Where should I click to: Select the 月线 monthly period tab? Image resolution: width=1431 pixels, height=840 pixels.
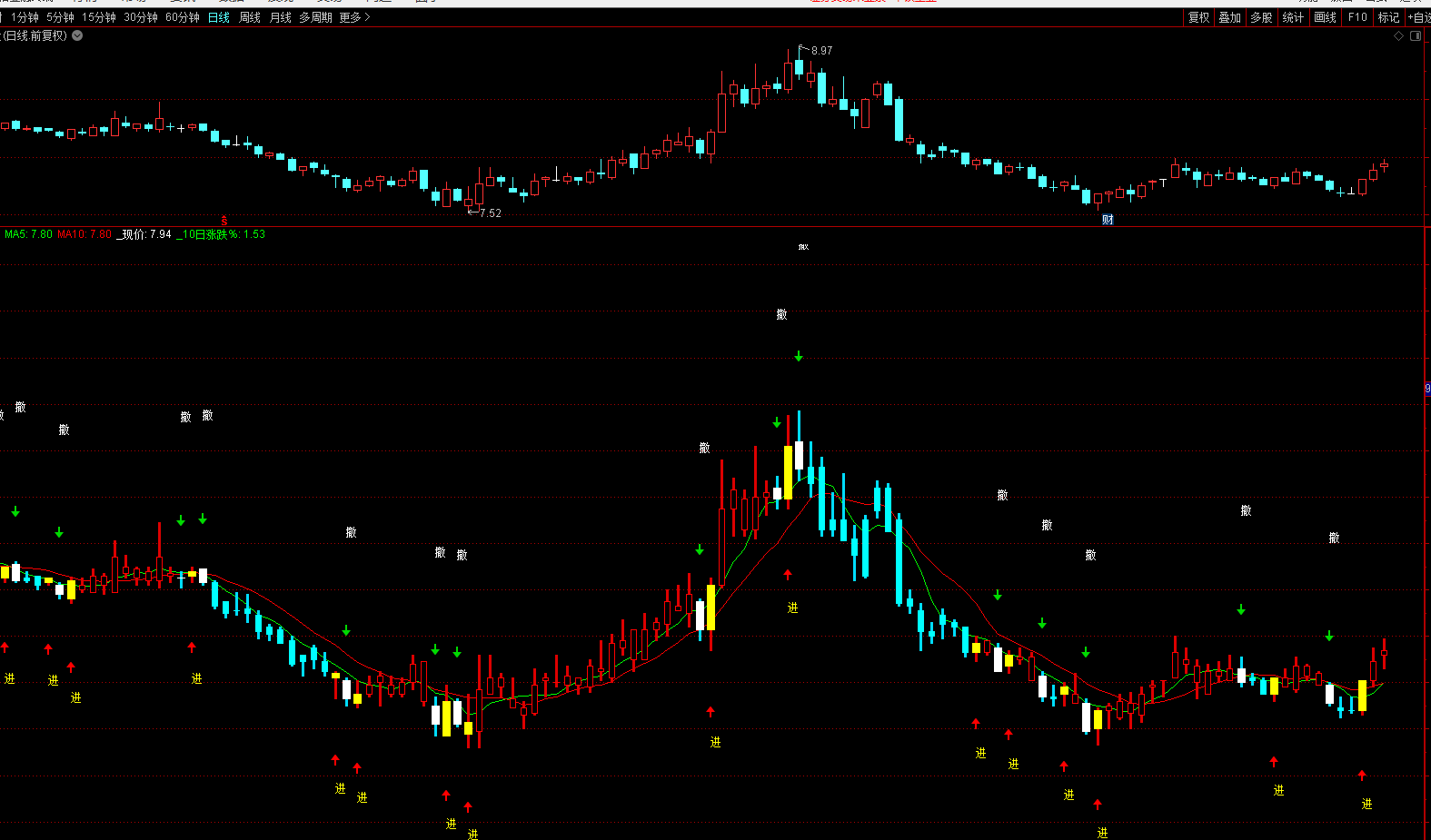pyautogui.click(x=280, y=17)
